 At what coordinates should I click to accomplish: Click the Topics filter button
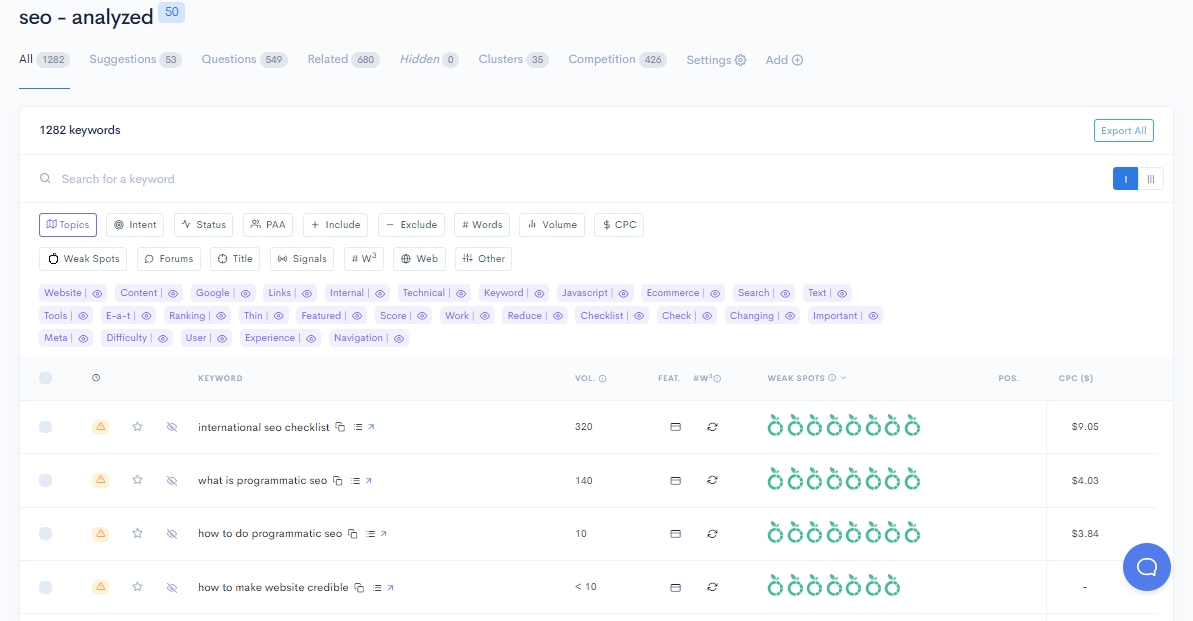(x=68, y=225)
